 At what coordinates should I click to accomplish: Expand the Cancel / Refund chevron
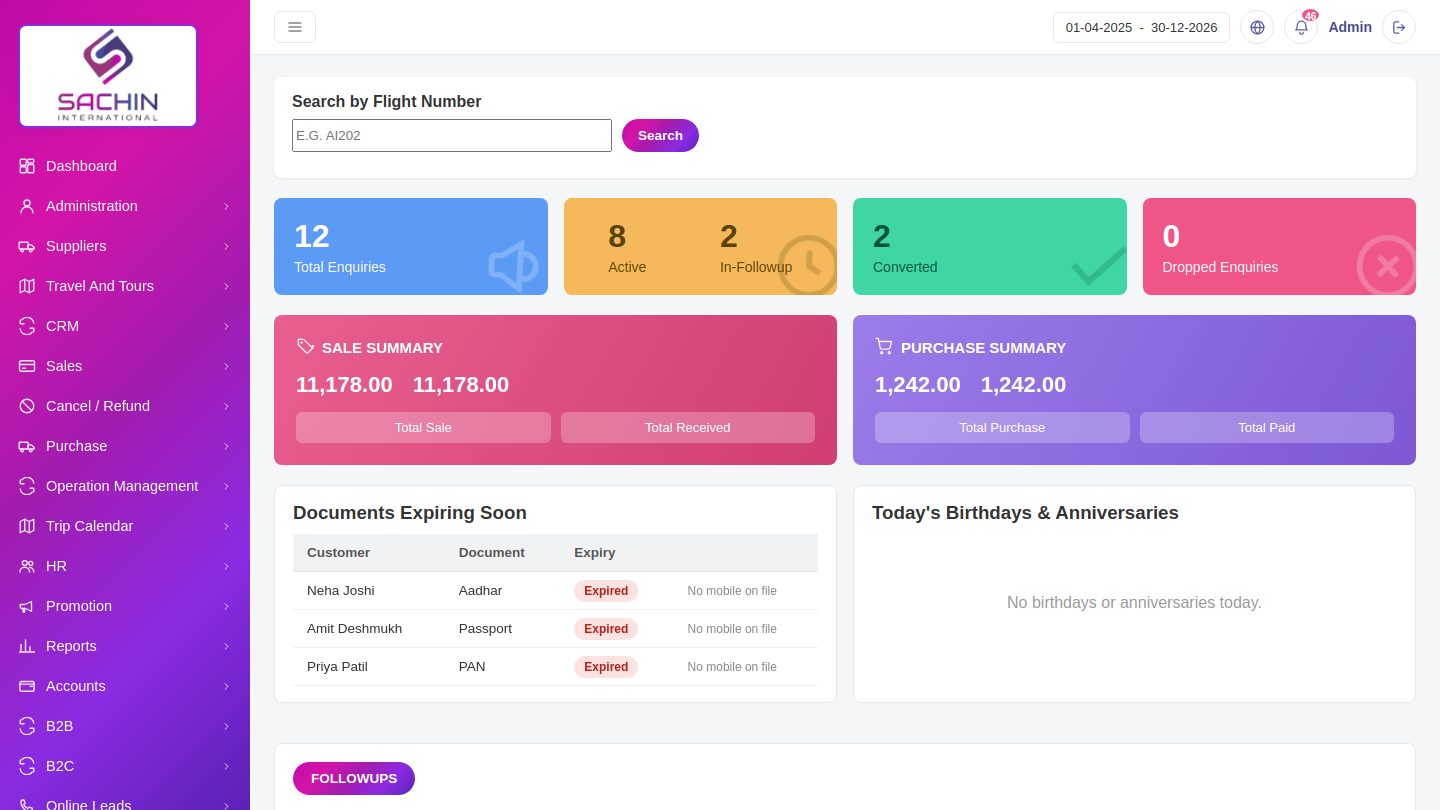(226, 406)
